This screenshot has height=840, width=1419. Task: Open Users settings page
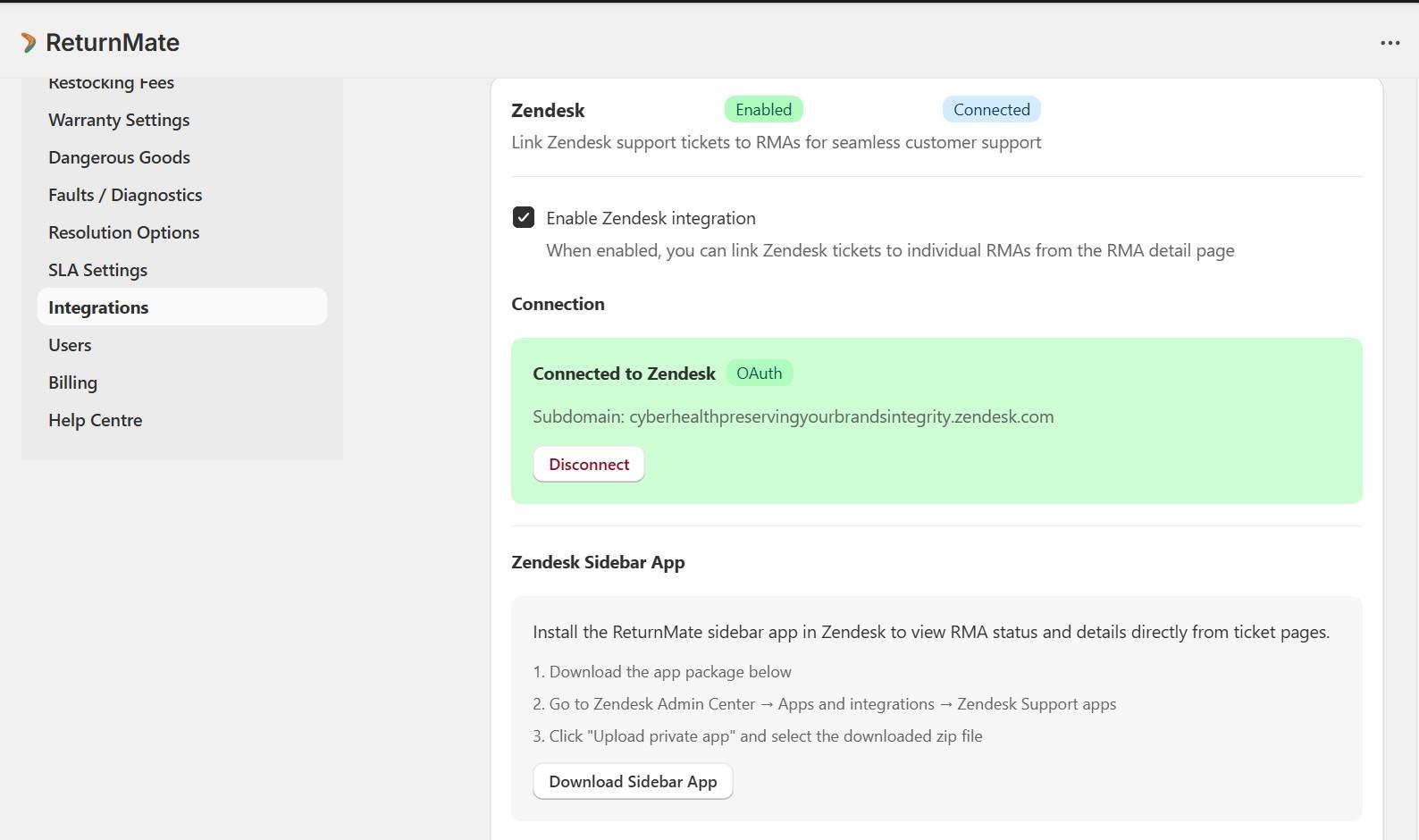[x=70, y=345]
